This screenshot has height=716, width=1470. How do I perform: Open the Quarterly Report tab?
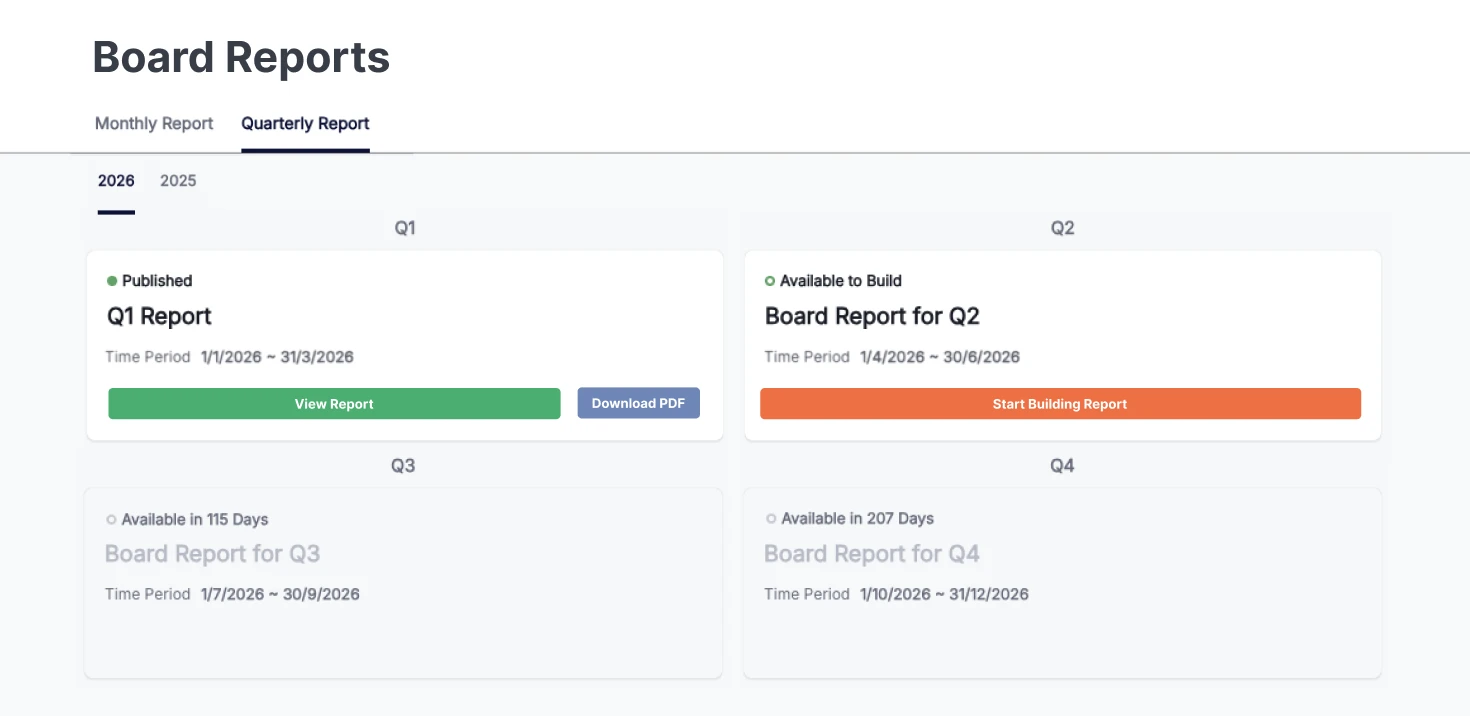click(305, 123)
